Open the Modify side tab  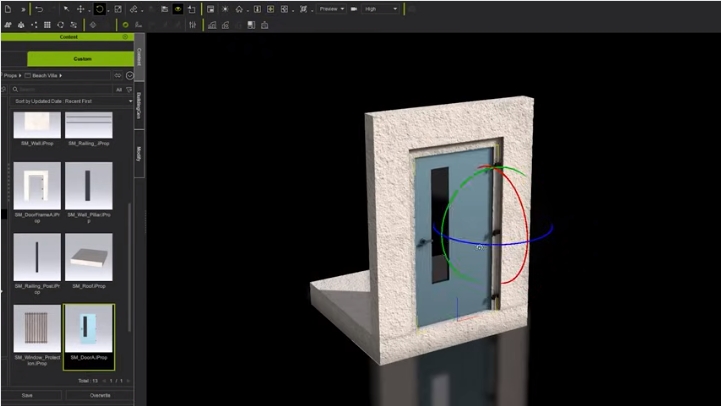139,154
